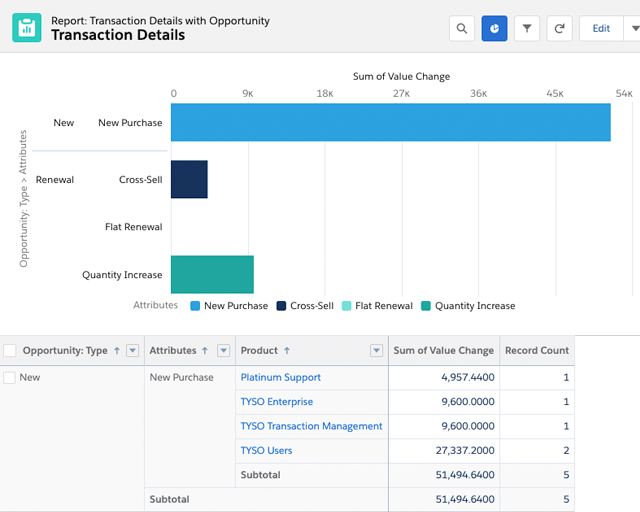Check the box for the New row

point(10,378)
